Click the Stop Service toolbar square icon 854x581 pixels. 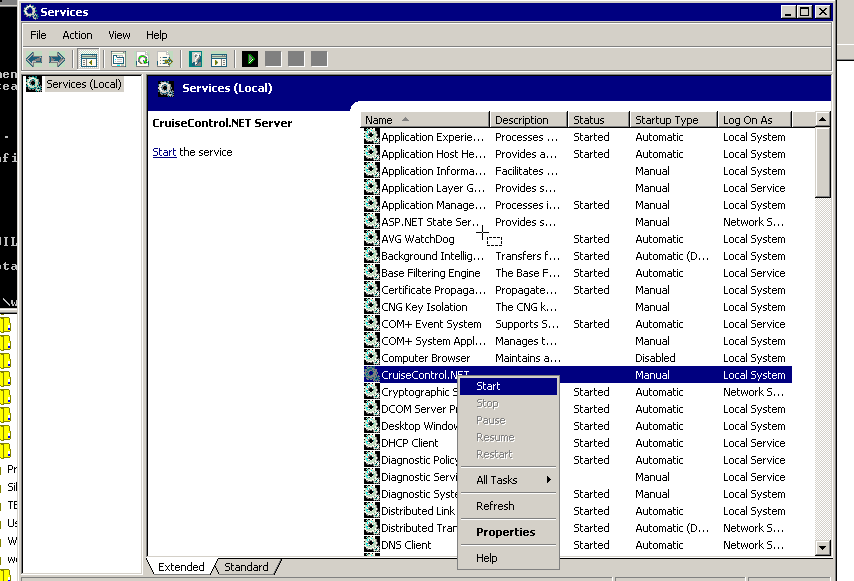pos(273,59)
